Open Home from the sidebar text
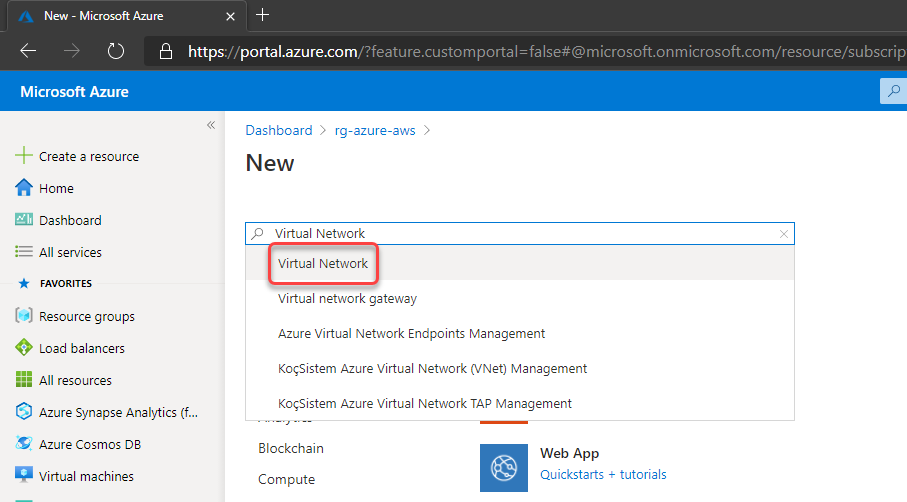The image size is (907, 502). tap(56, 189)
